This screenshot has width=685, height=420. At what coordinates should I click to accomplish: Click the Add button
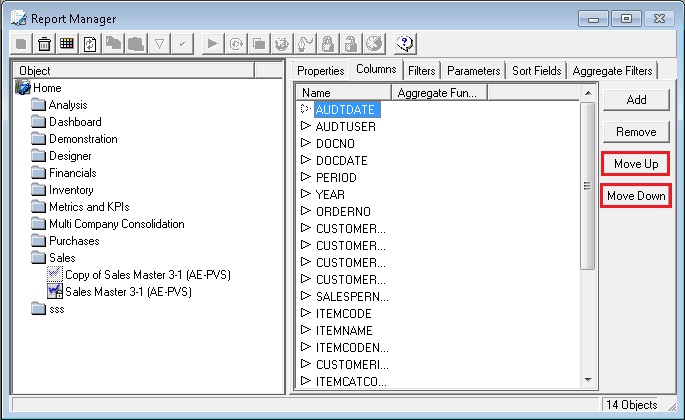coord(635,100)
